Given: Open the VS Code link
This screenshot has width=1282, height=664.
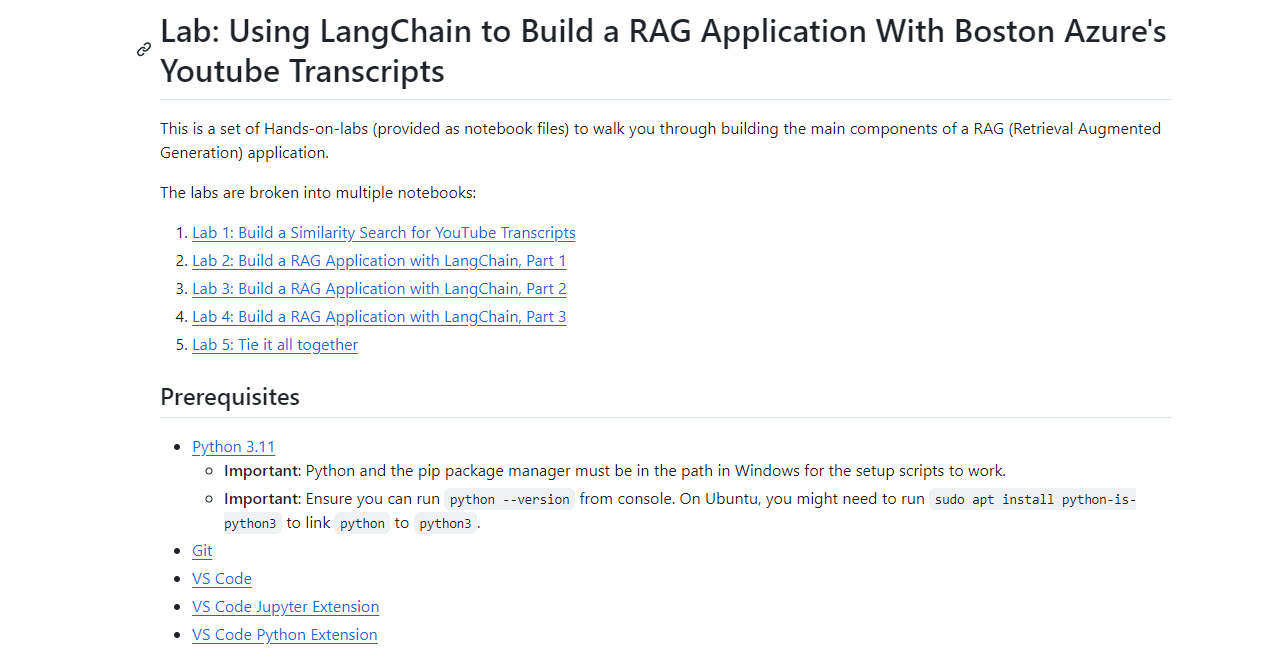Looking at the screenshot, I should (x=222, y=579).
